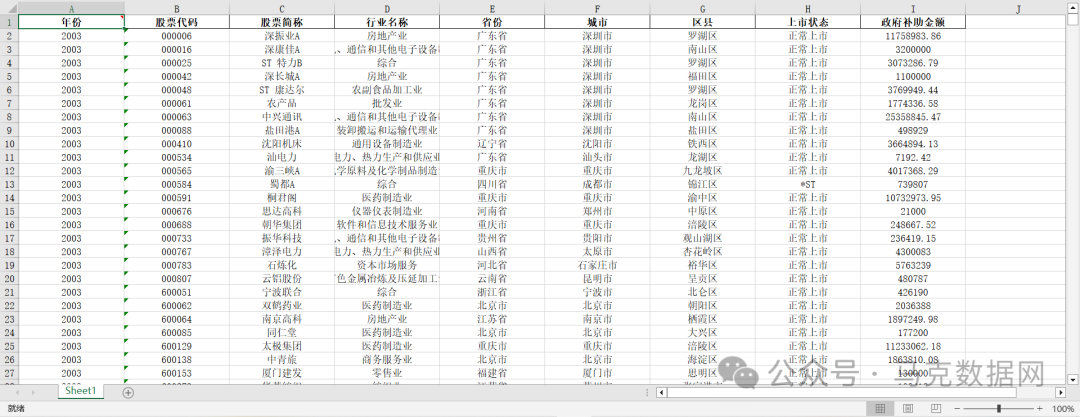Select the cell containing 深振业A
The height and width of the screenshot is (417, 1080).
point(282,36)
